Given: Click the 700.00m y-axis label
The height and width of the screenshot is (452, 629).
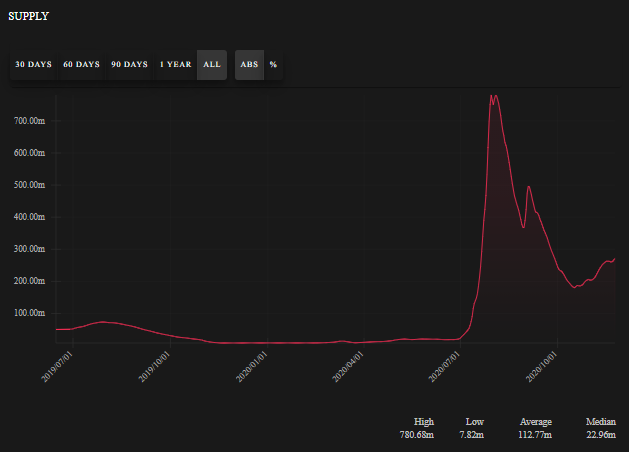Looking at the screenshot, I should (x=29, y=121).
